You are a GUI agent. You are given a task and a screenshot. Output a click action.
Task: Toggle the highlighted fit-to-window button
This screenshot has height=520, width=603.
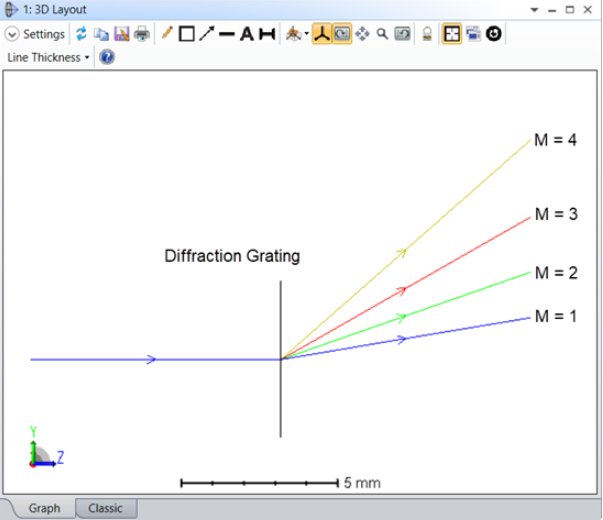tap(452, 34)
